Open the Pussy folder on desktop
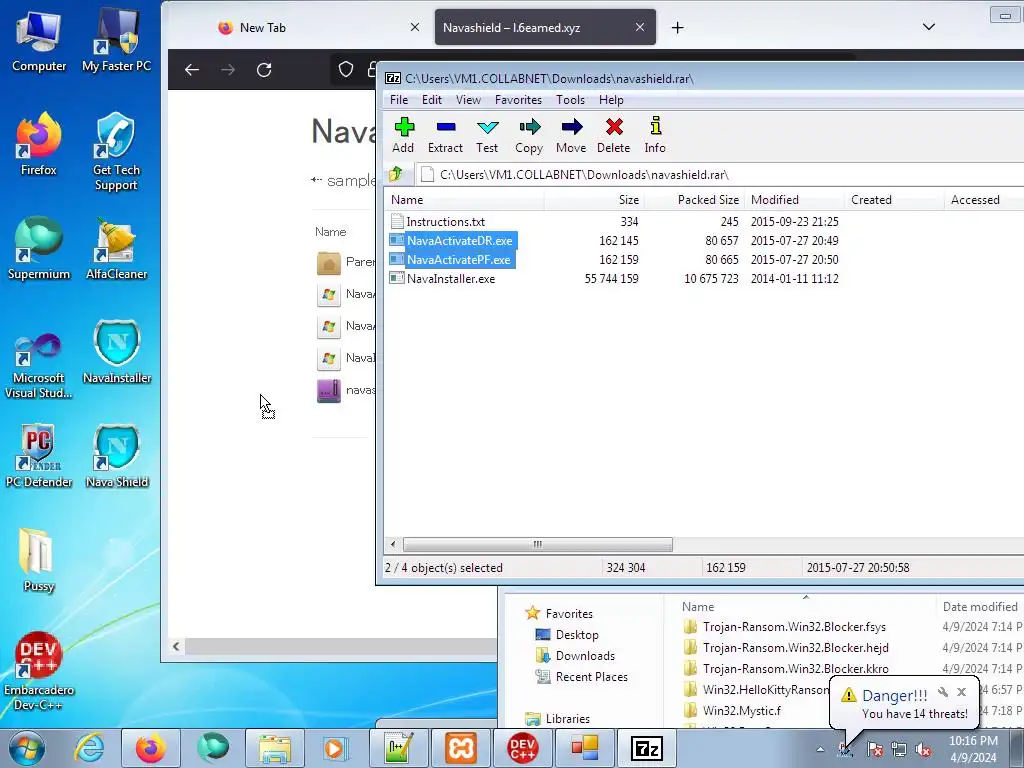The image size is (1024, 768). coord(39,560)
